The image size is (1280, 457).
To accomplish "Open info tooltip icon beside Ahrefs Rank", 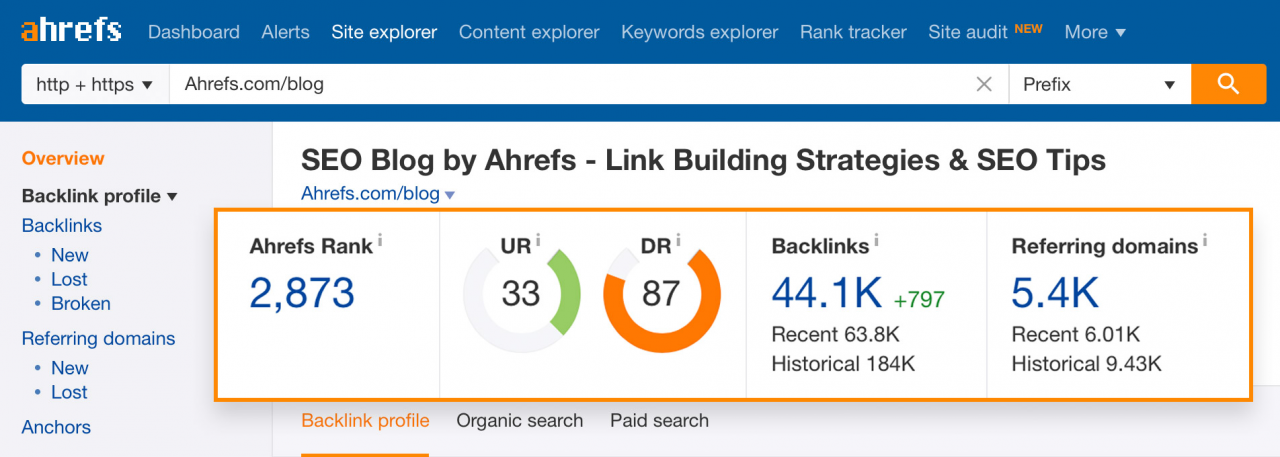I will coord(381,240).
